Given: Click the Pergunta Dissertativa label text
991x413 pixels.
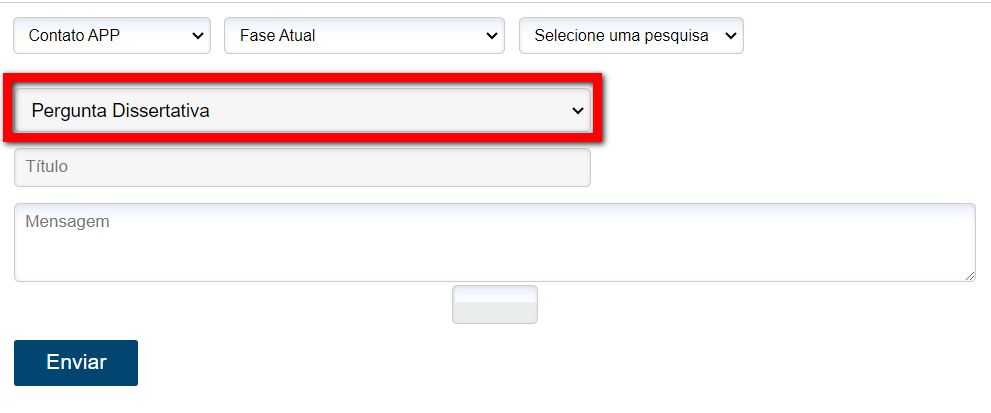Looking at the screenshot, I should 120,111.
